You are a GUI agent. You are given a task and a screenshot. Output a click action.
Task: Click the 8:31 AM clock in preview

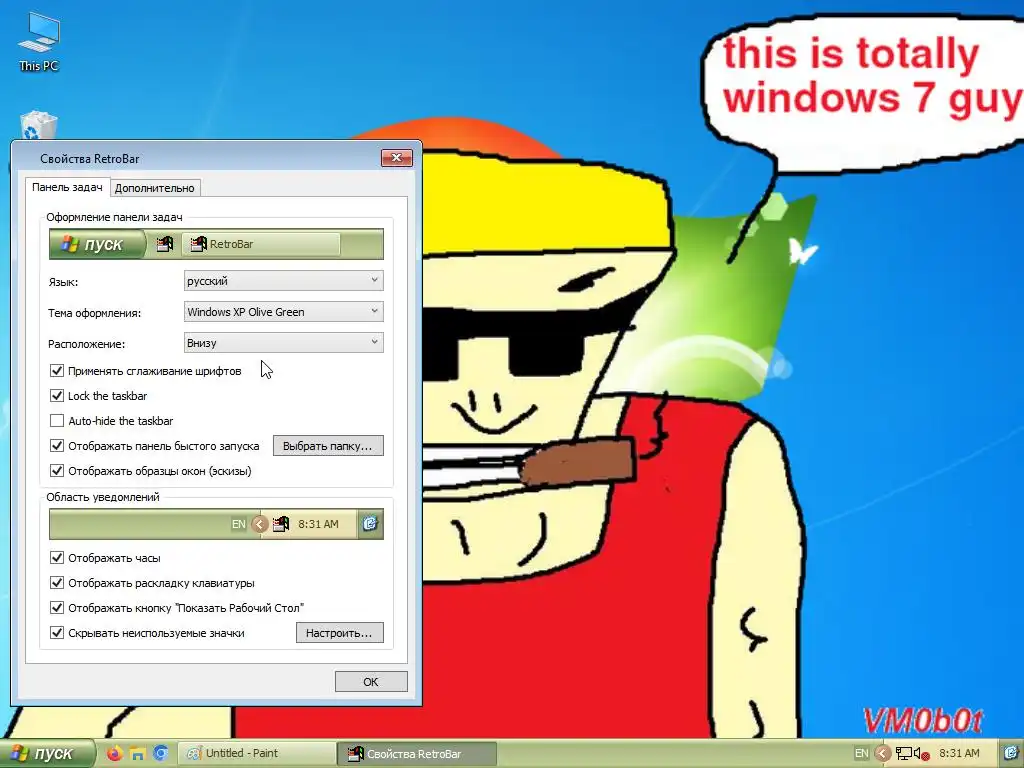pyautogui.click(x=319, y=524)
